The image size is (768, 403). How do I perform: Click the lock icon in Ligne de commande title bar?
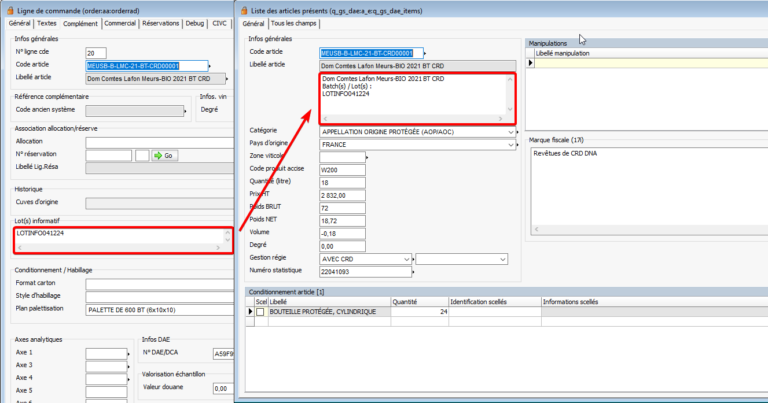(x=8, y=8)
